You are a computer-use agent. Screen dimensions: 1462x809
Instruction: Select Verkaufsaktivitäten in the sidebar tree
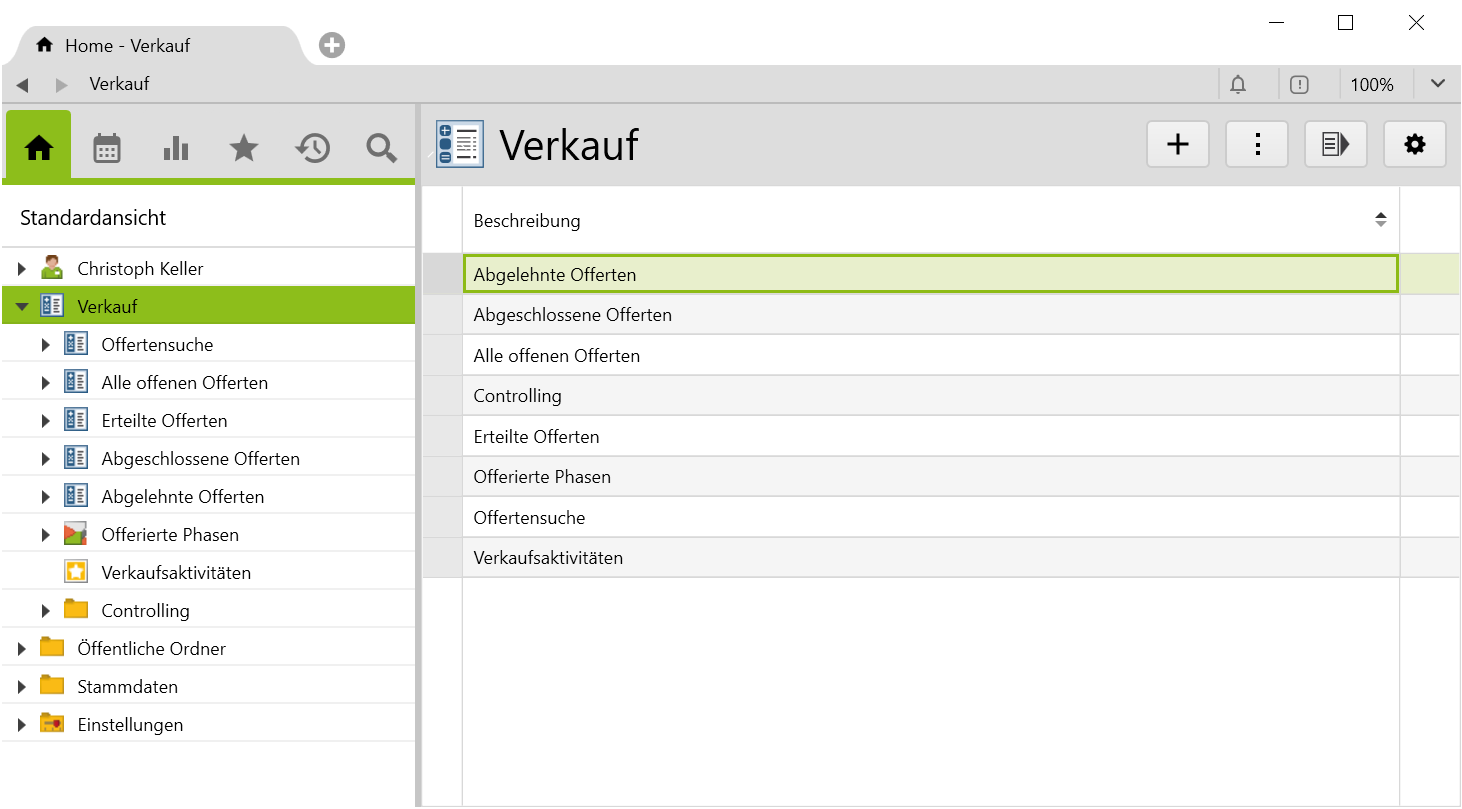point(176,573)
